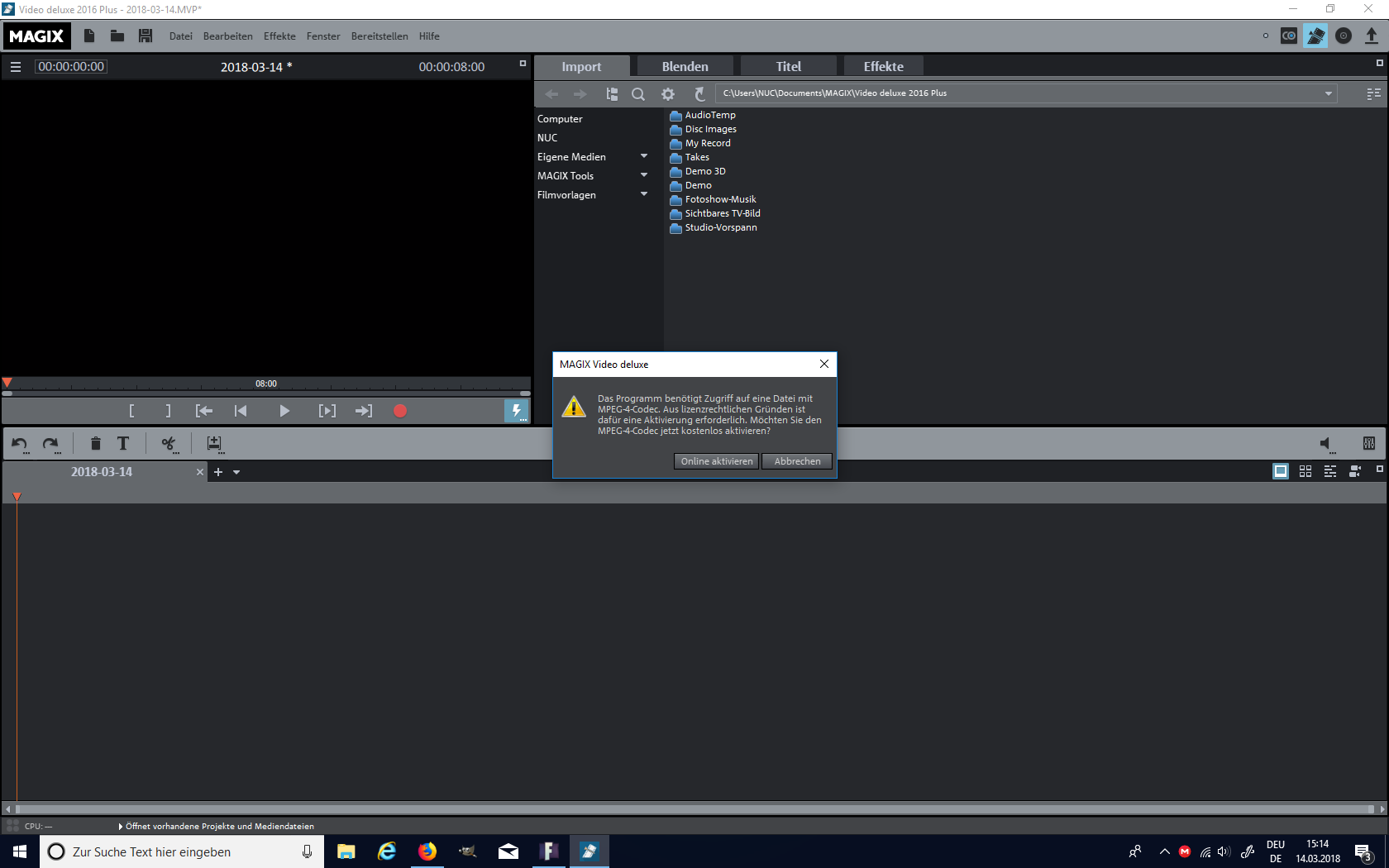Jump to range start
Viewport: 1389px width, 868px height.
coord(204,411)
